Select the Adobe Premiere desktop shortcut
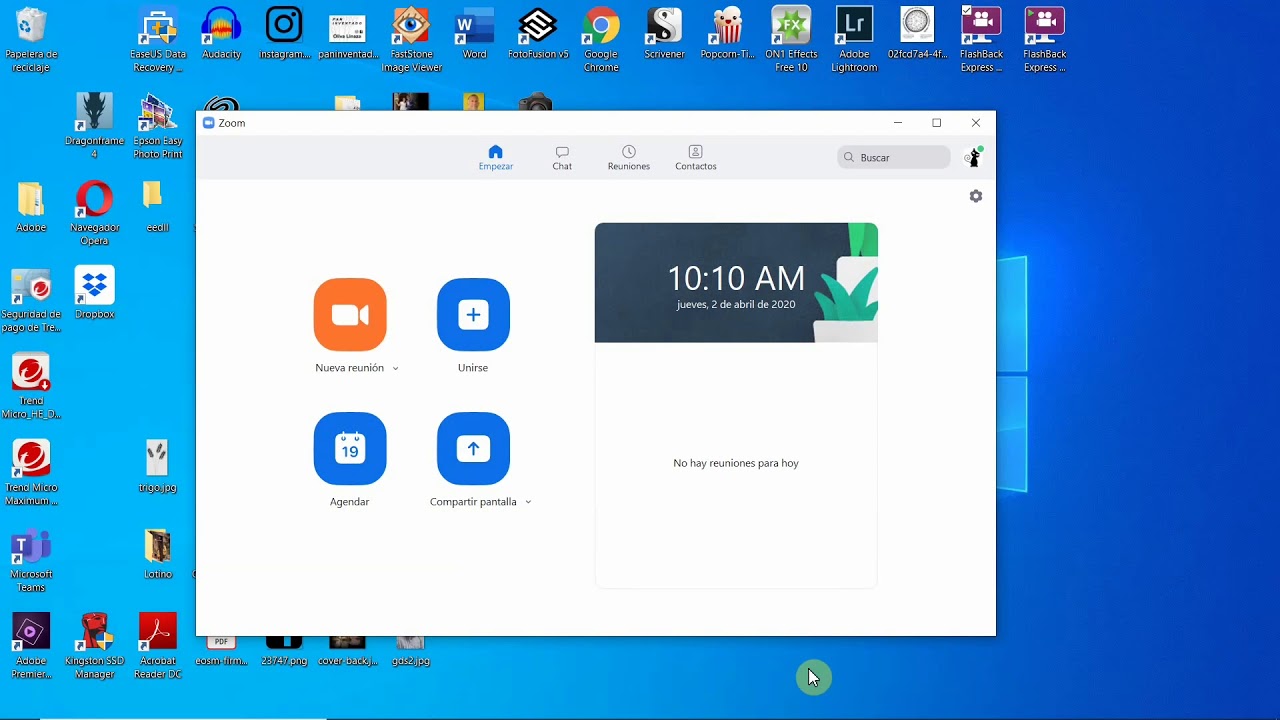The width and height of the screenshot is (1280, 720). tap(31, 647)
